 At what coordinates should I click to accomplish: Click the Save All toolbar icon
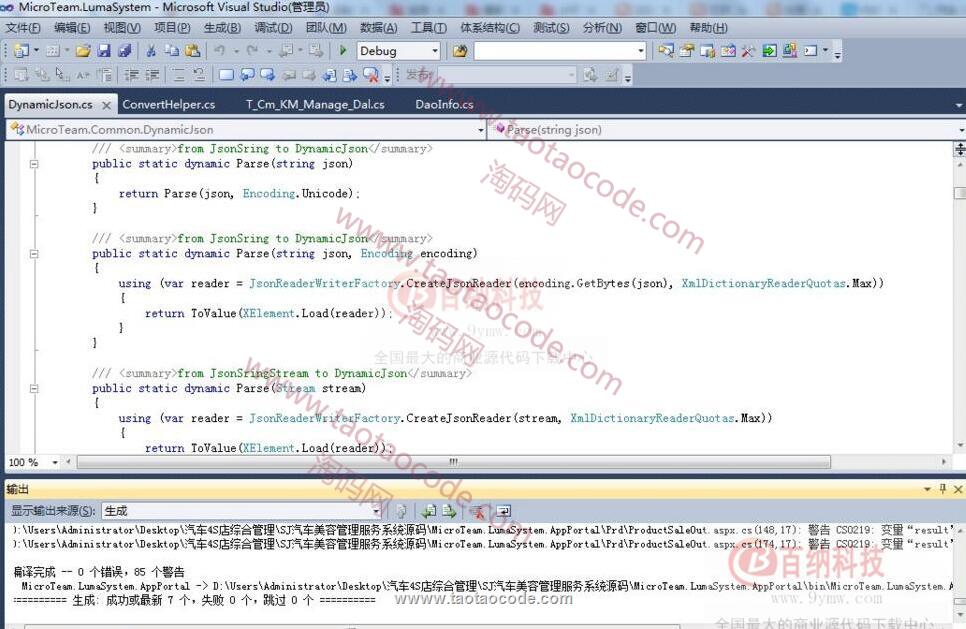(124, 51)
